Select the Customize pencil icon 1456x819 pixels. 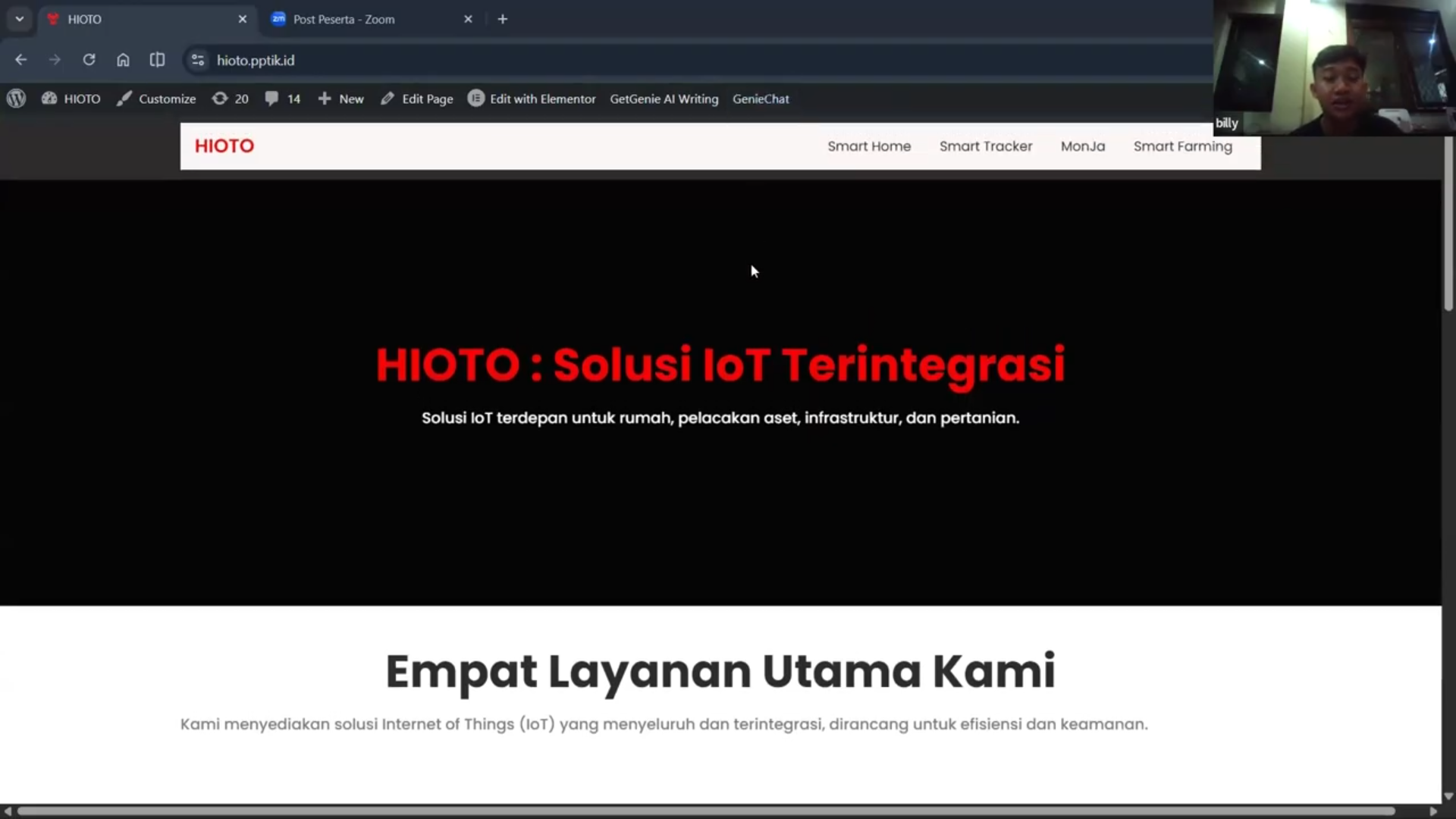click(x=125, y=99)
